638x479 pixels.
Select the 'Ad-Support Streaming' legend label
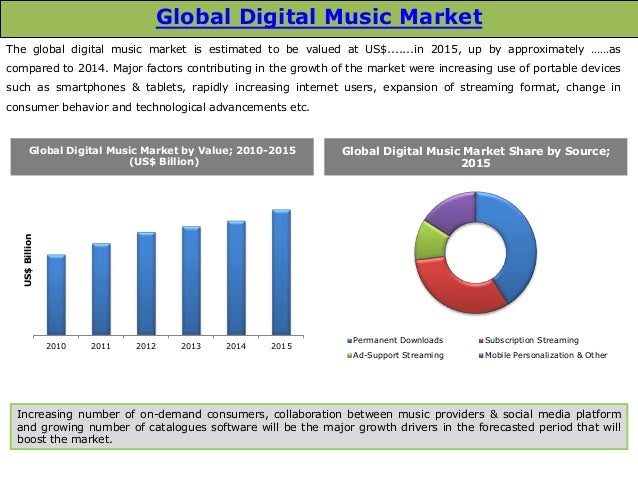398,355
